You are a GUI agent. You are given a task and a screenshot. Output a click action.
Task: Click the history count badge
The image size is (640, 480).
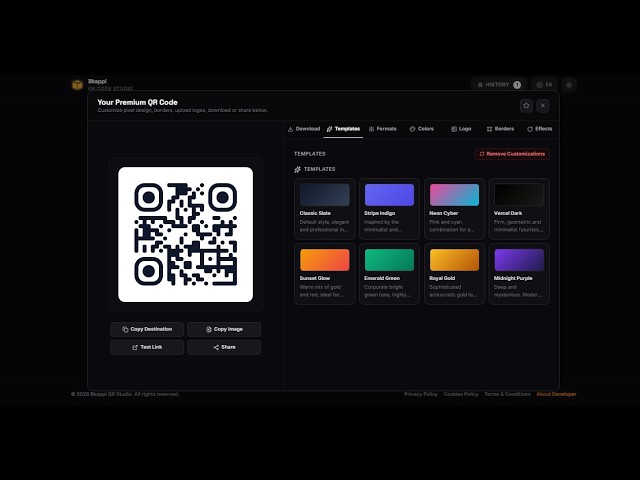pos(517,85)
